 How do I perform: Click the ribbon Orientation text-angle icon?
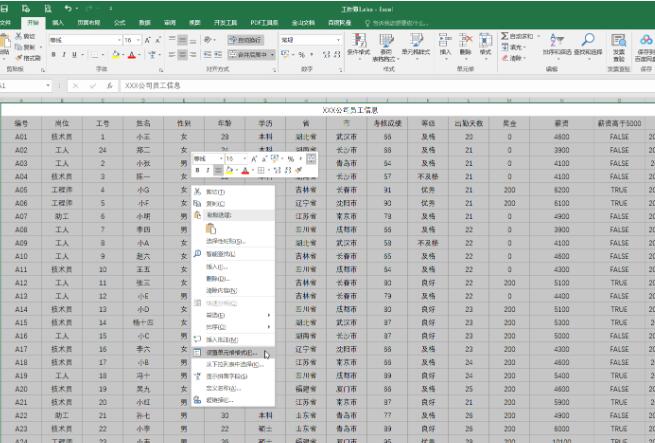point(208,40)
